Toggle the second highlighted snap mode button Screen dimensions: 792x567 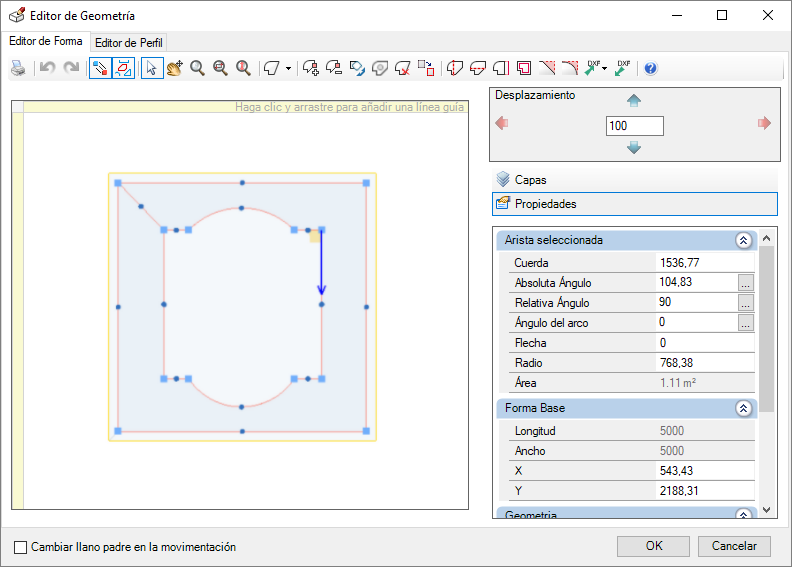point(123,68)
